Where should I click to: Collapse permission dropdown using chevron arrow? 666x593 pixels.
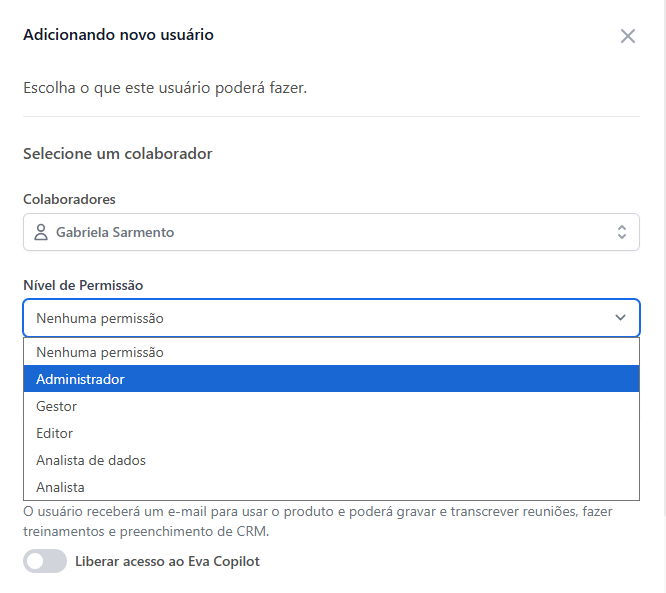click(621, 318)
